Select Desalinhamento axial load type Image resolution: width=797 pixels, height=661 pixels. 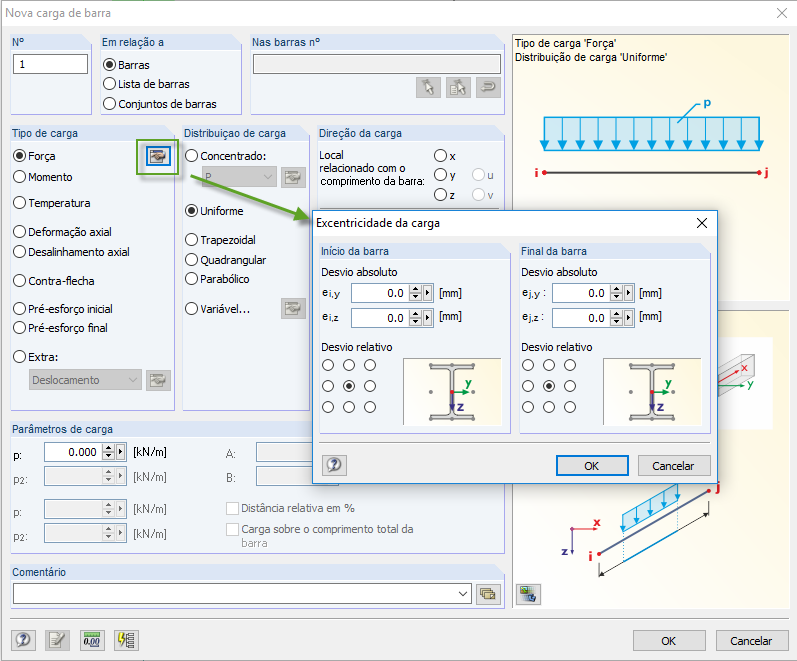point(72,252)
